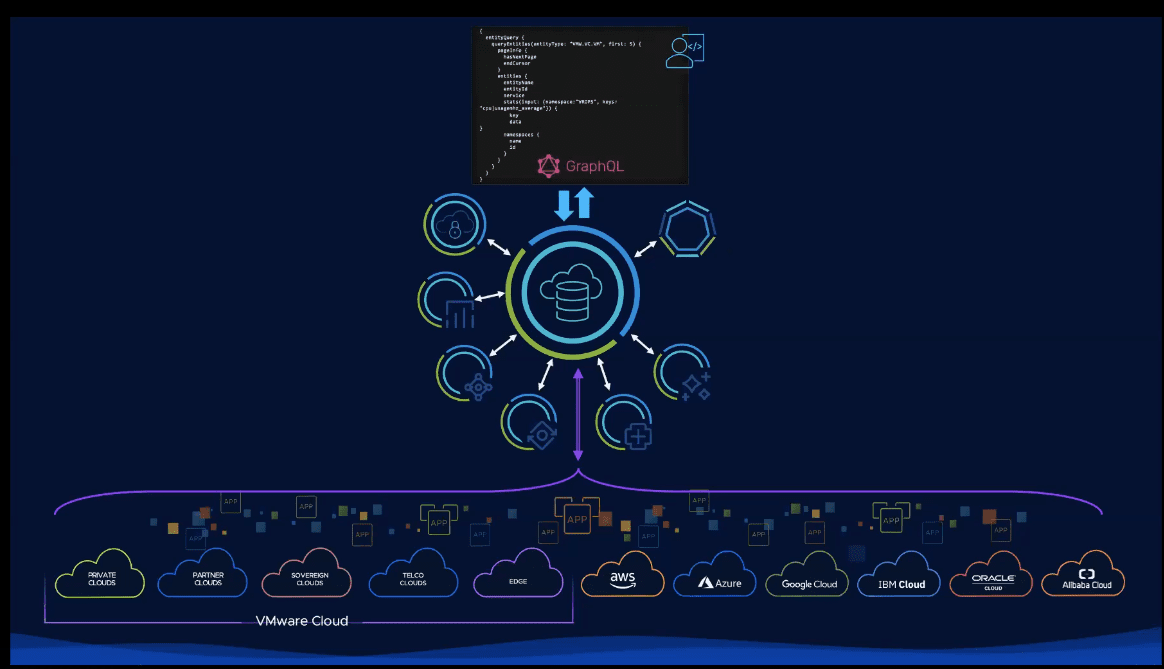The image size is (1164, 669).
Task: Click the sparkles stars icon
Action: point(683,372)
